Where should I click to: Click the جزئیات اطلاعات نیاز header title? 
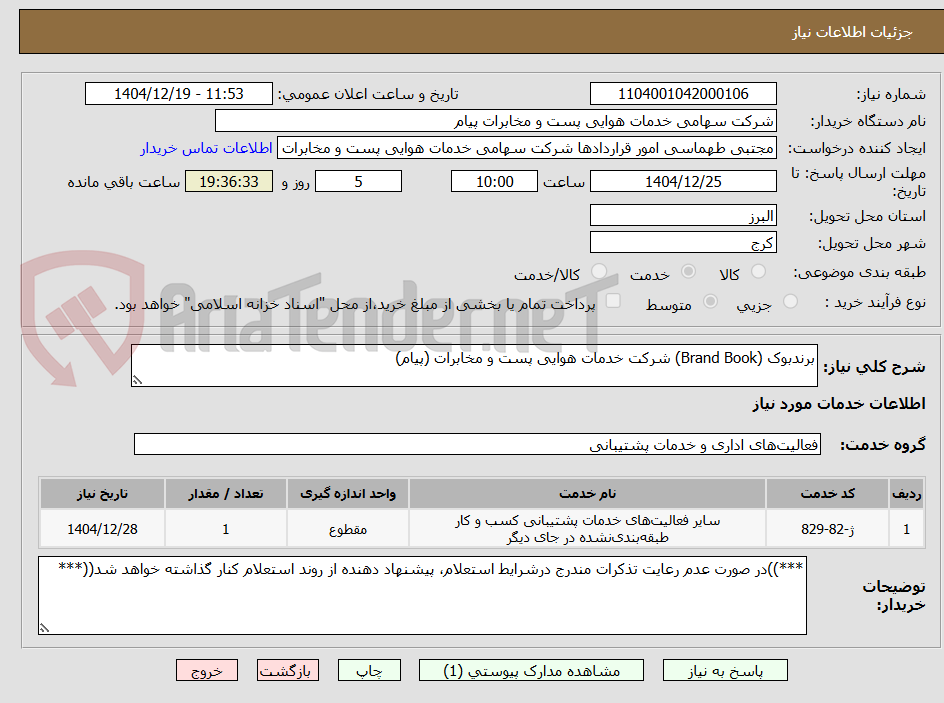point(852,32)
